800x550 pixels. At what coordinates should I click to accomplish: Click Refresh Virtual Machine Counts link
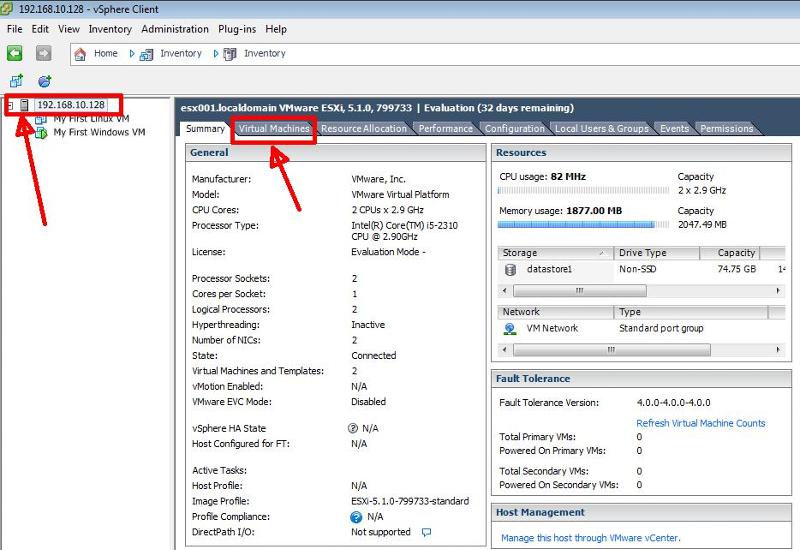click(x=701, y=423)
